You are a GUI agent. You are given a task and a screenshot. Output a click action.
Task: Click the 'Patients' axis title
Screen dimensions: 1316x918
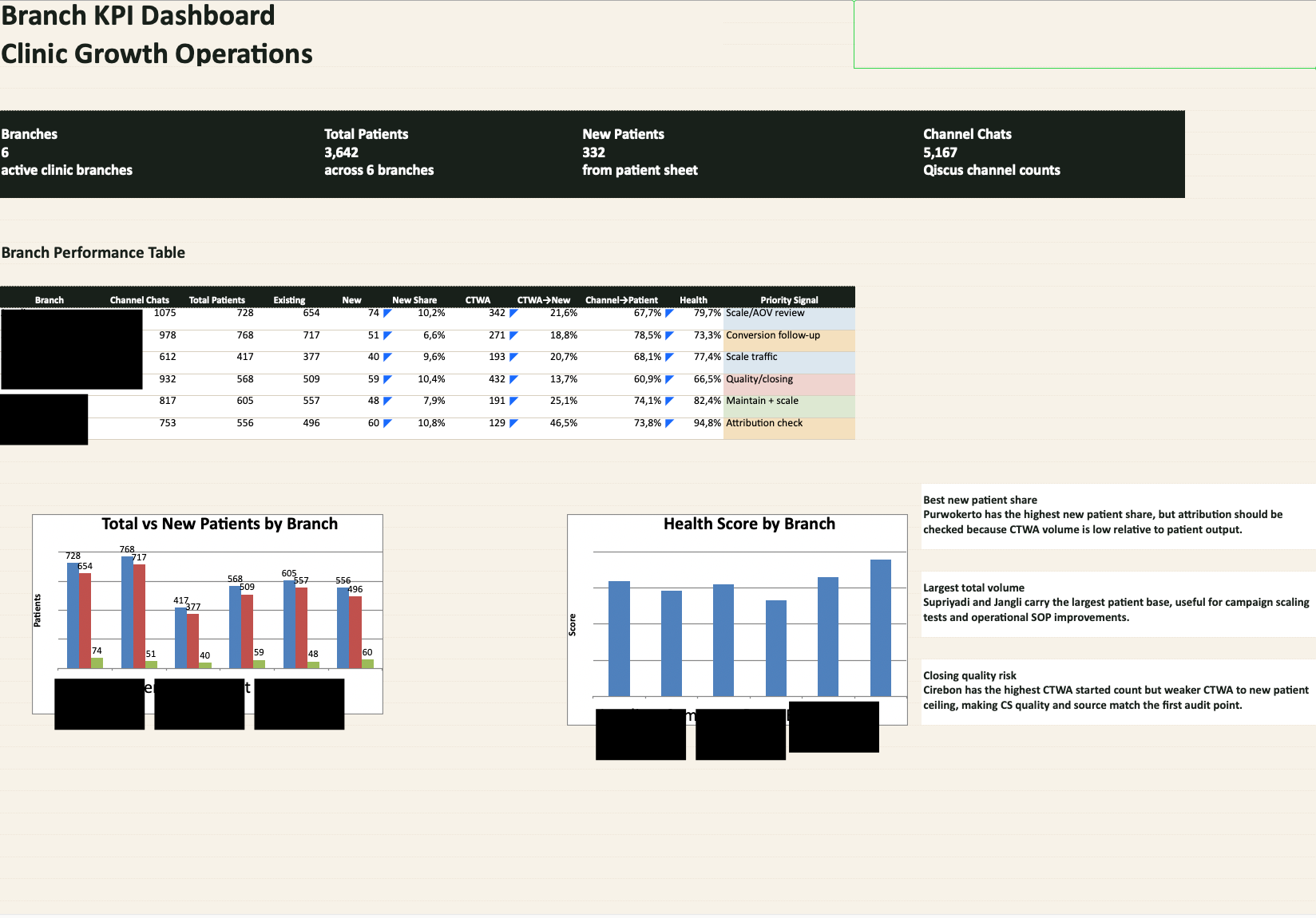[x=37, y=610]
